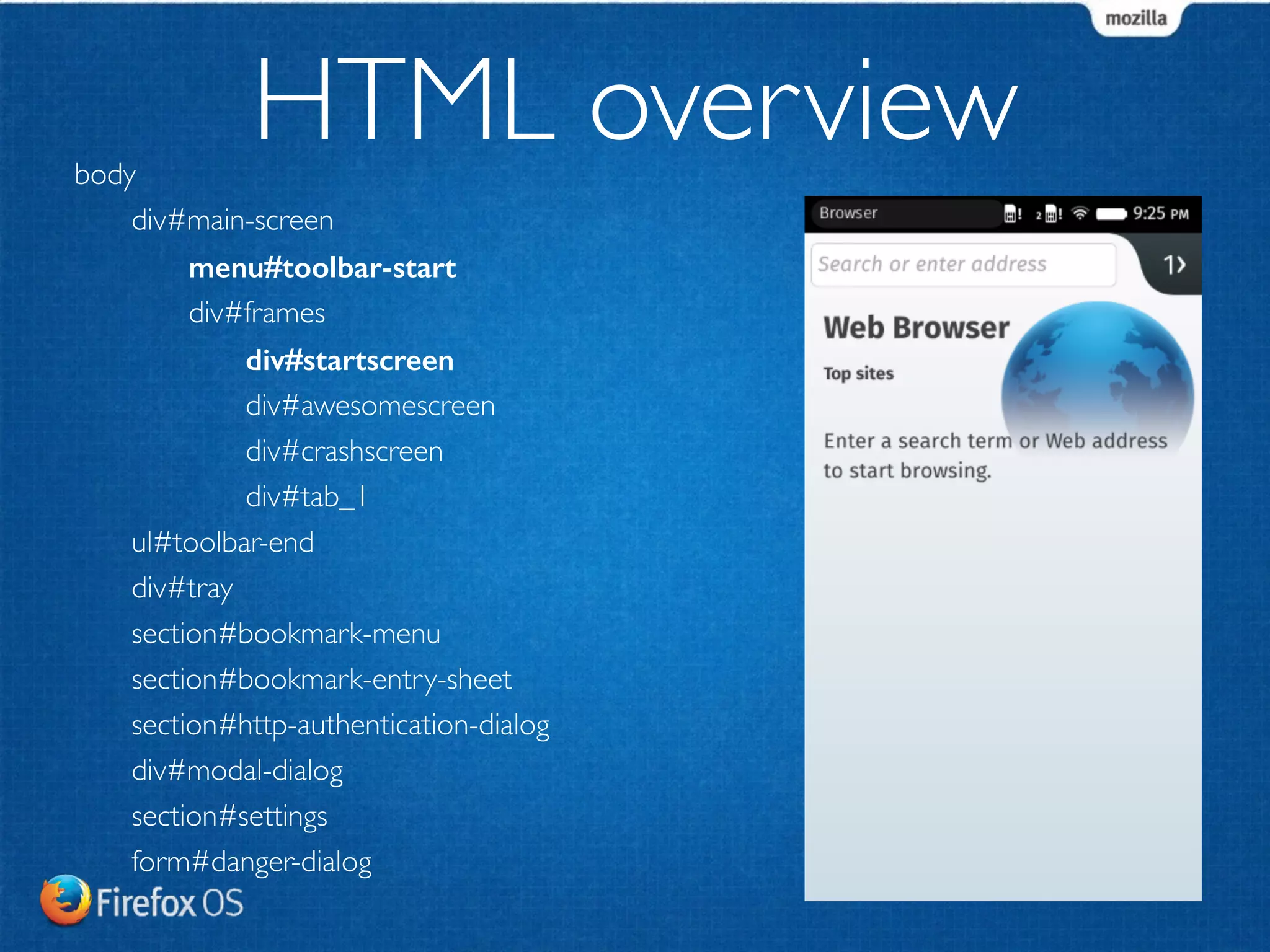Select the body line
The width and height of the screenshot is (1270, 952).
click(105, 175)
